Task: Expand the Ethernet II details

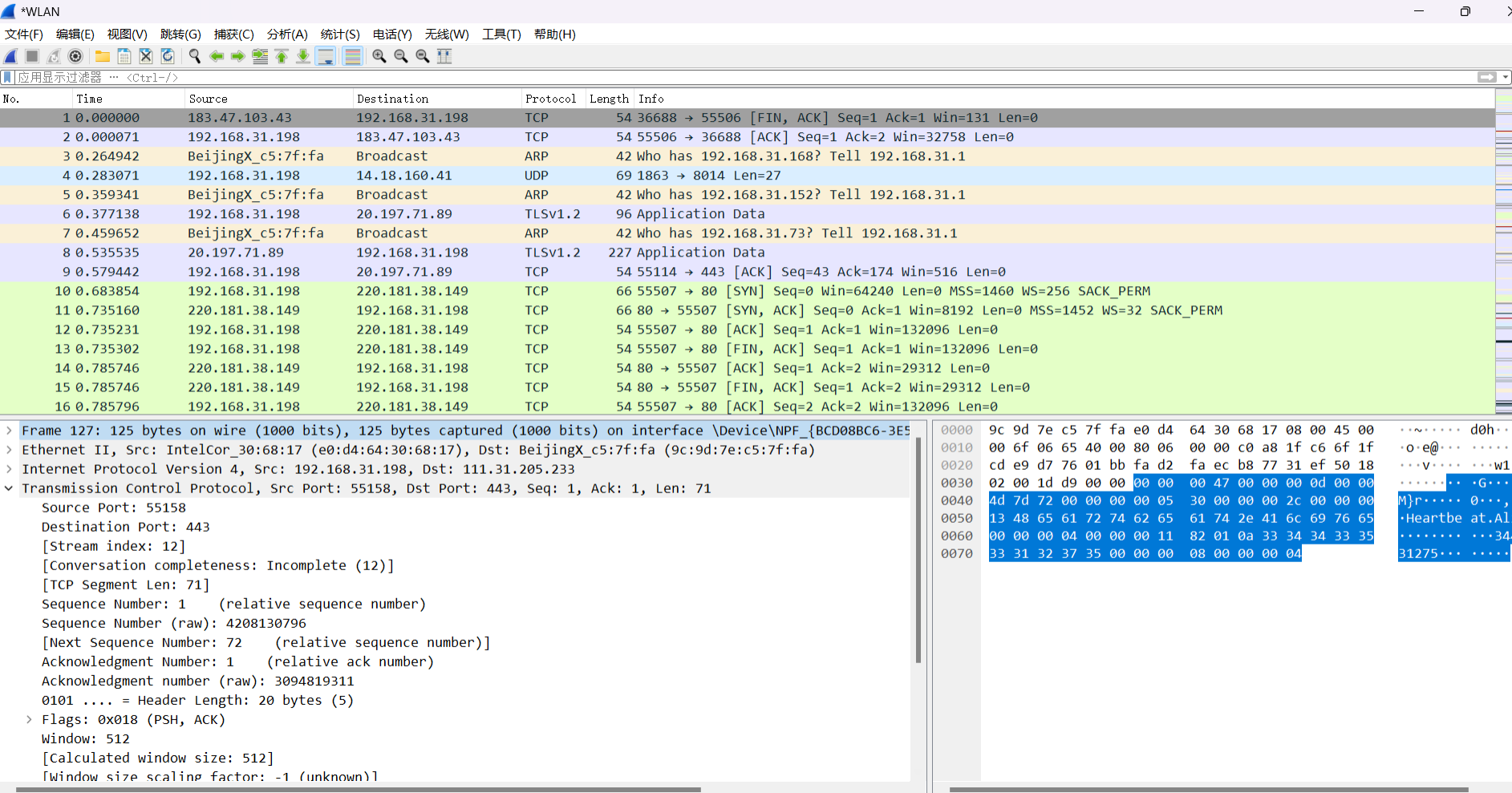Action: point(9,450)
